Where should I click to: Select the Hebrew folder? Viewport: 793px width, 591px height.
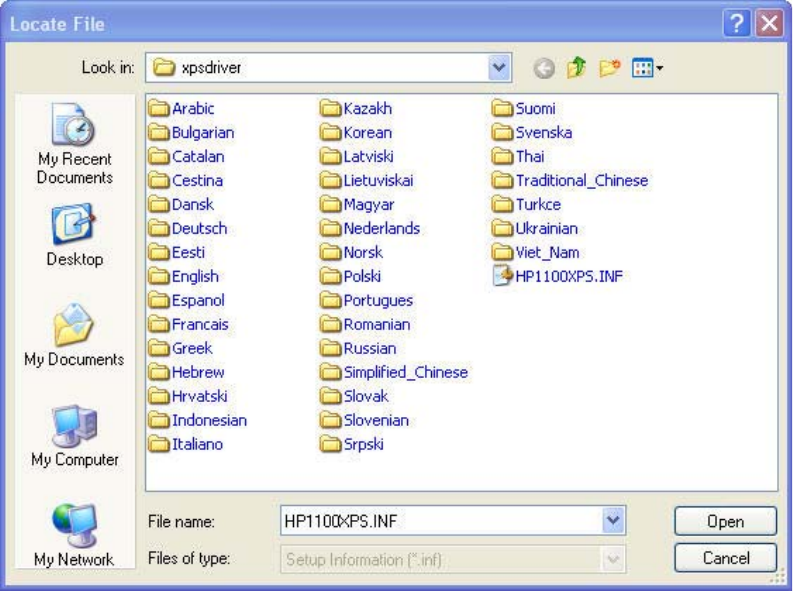pos(186,372)
